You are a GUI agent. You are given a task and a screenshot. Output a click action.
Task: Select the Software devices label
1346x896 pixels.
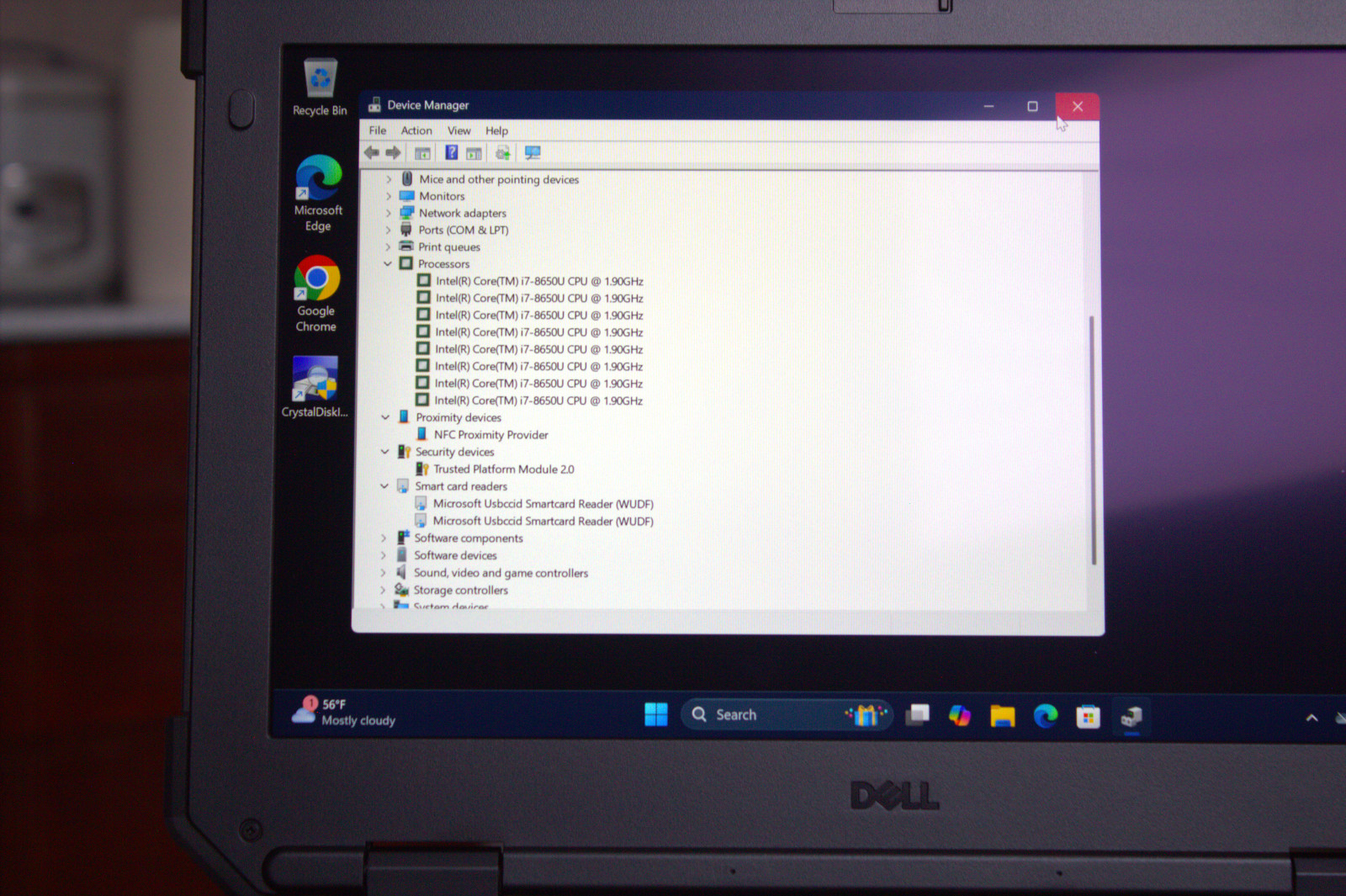point(455,555)
